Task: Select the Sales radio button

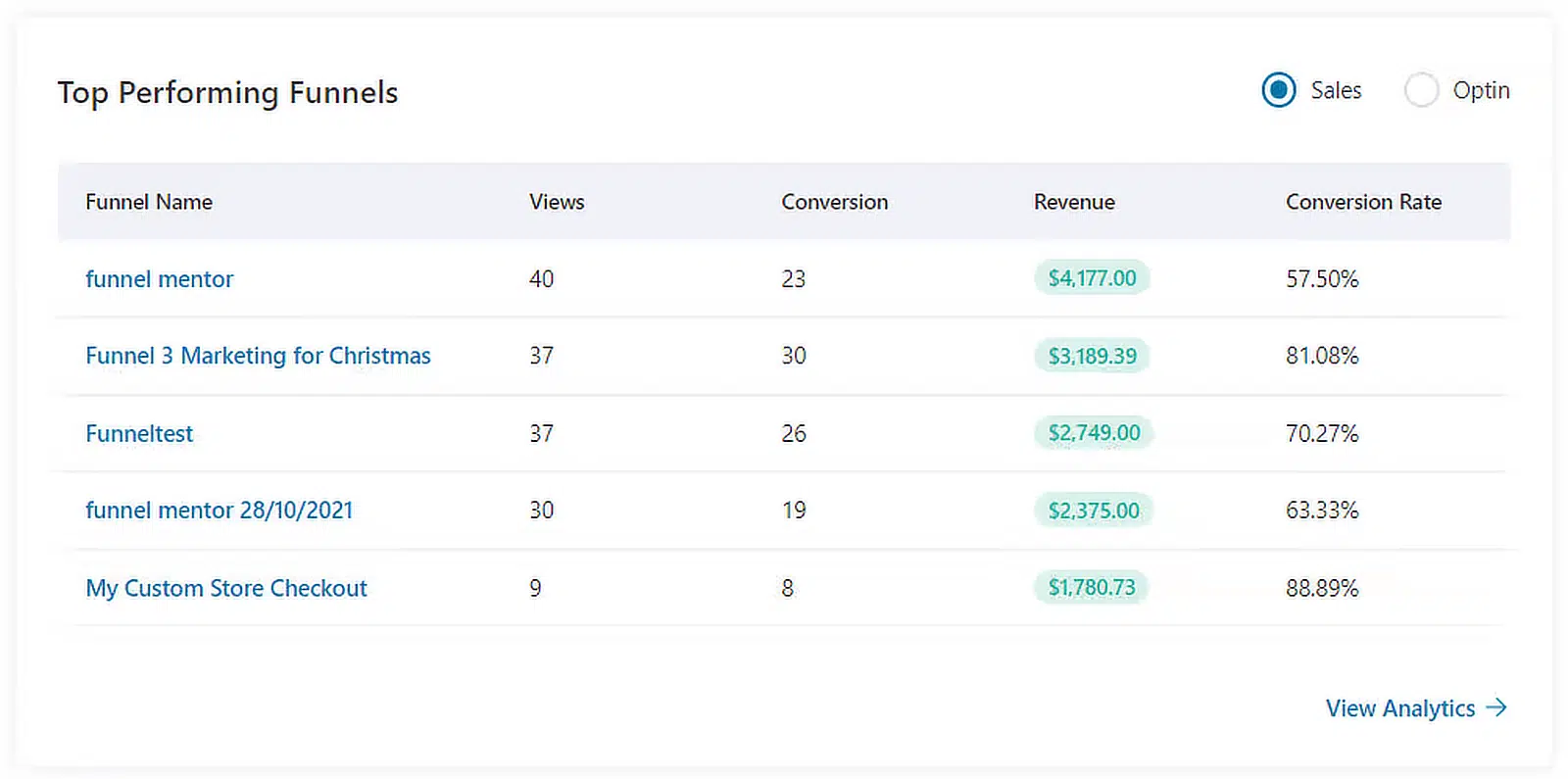Action: 1279,90
